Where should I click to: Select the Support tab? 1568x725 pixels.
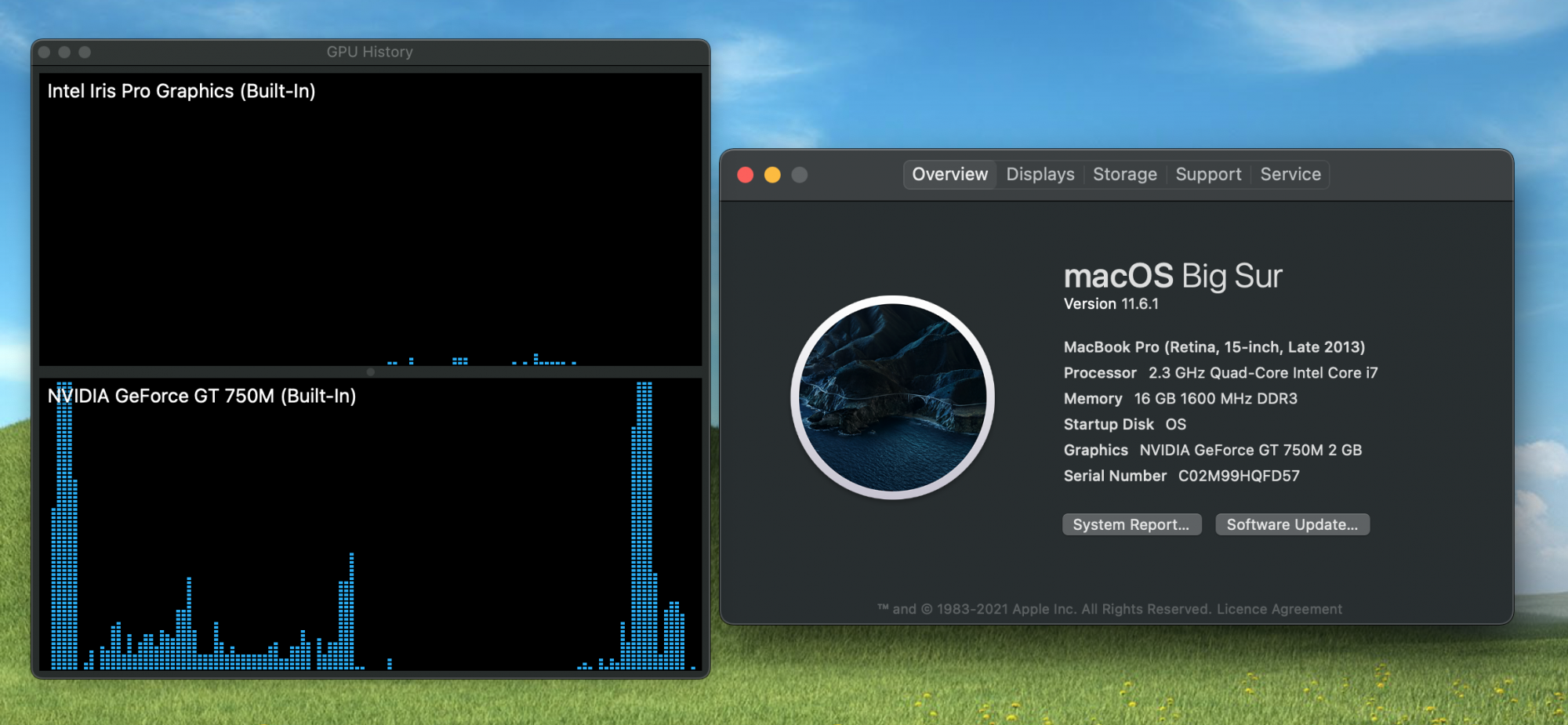(1208, 174)
